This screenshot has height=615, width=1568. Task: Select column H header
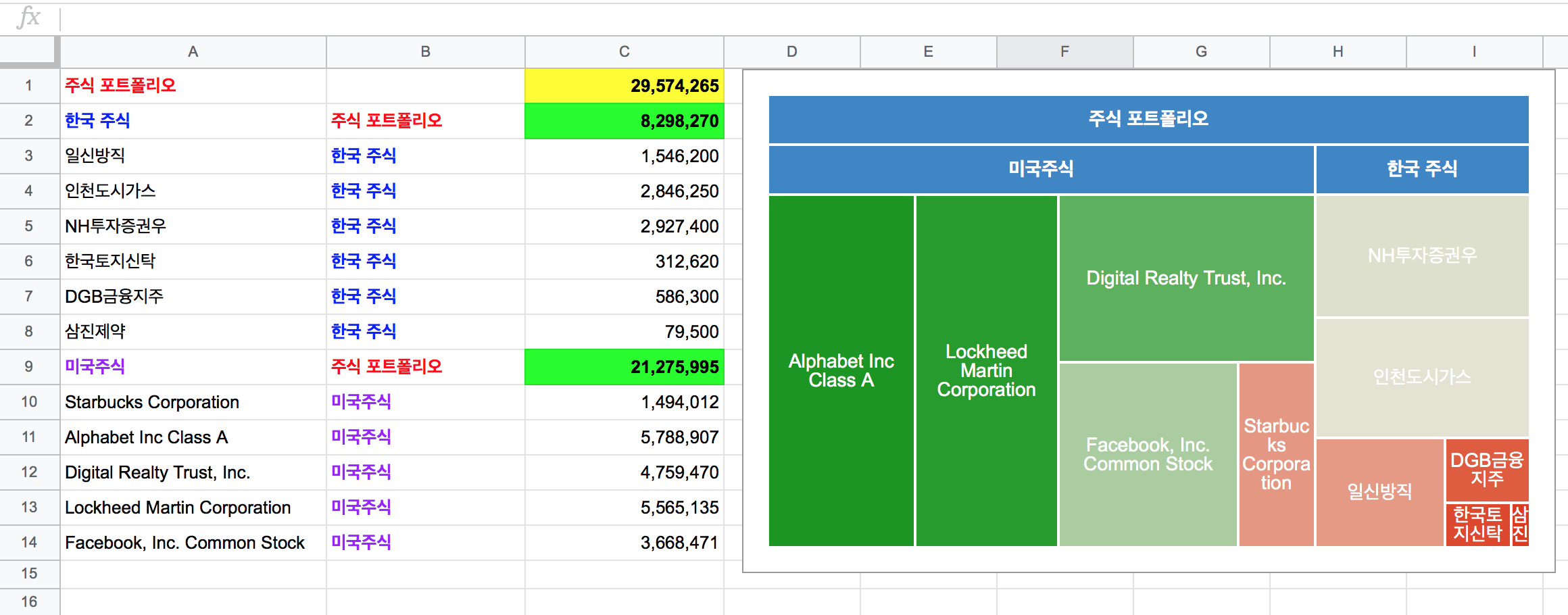[1338, 52]
